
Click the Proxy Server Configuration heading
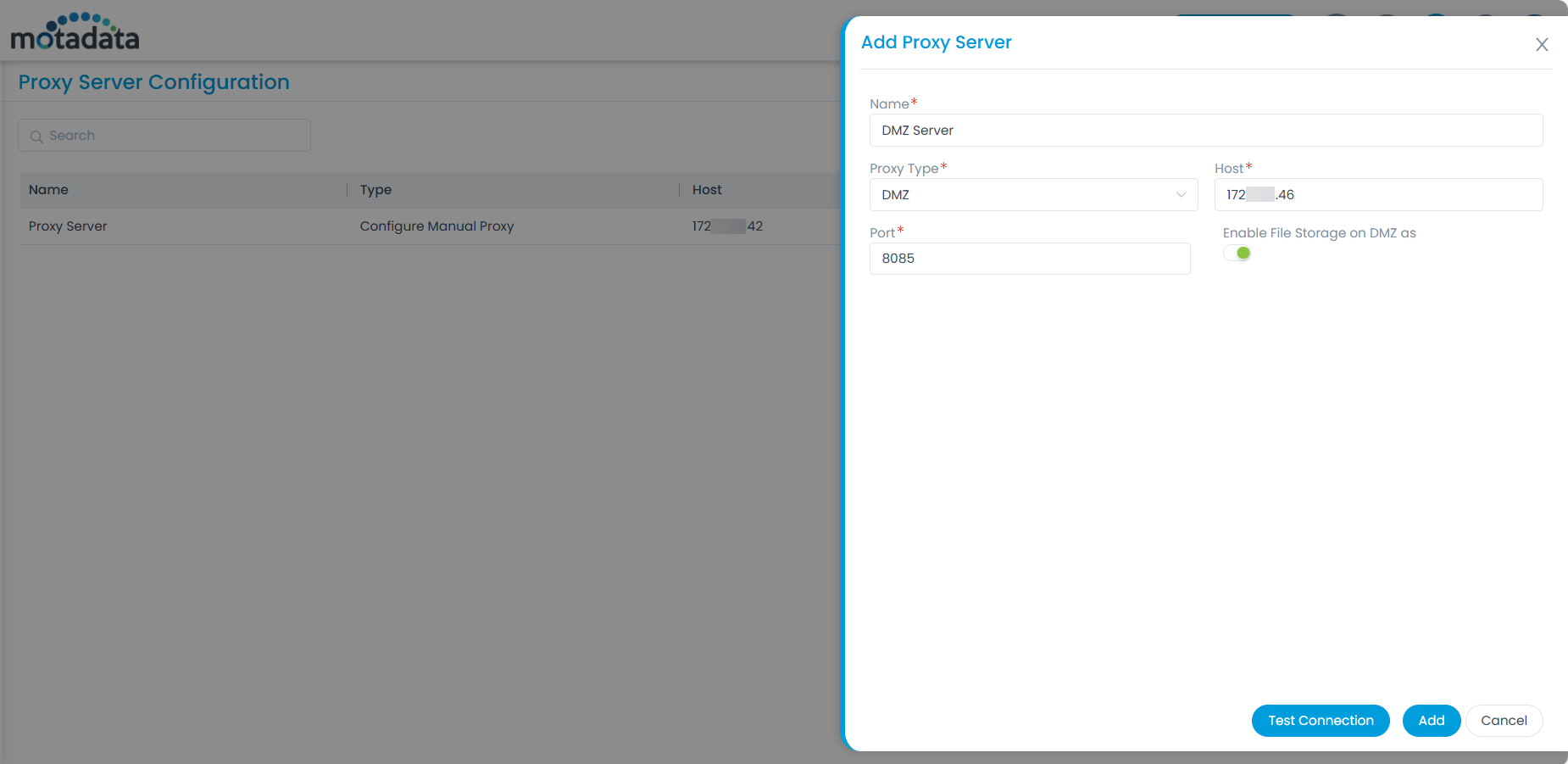(154, 82)
